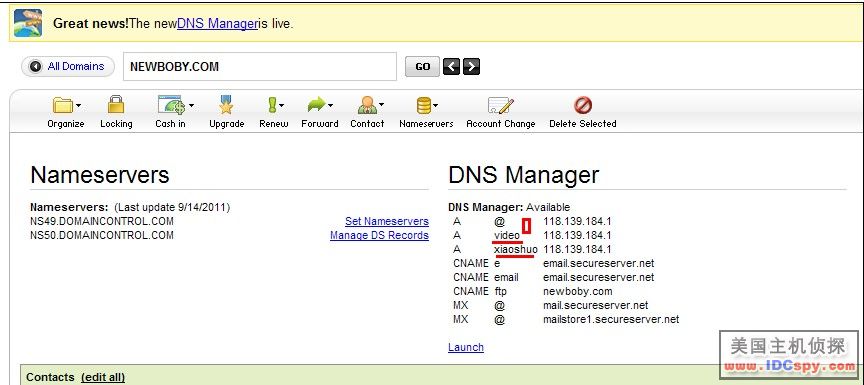The height and width of the screenshot is (385, 864).
Task: Click the Organize toolbar label
Action: pos(66,124)
